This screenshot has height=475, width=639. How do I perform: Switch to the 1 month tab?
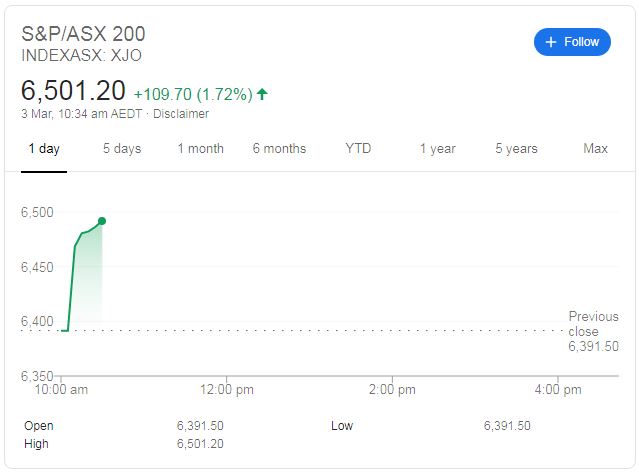click(x=201, y=149)
